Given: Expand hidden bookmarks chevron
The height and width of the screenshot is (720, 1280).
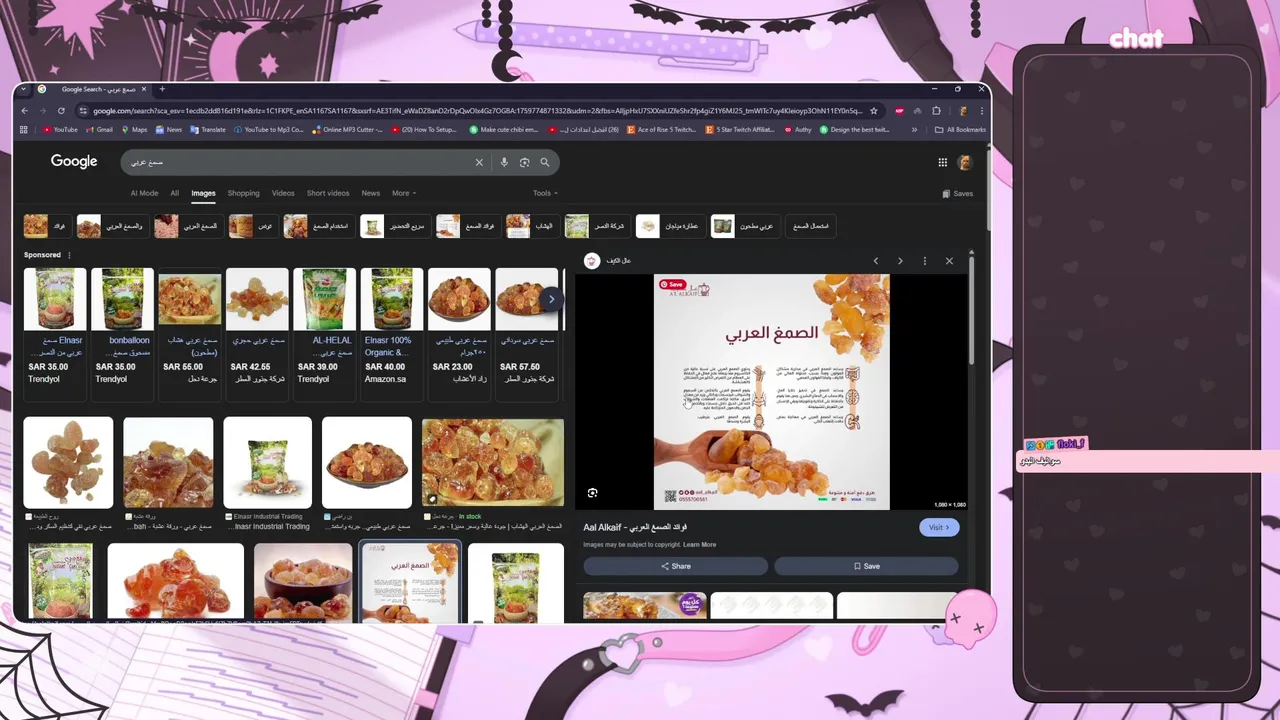Looking at the screenshot, I should point(914,129).
